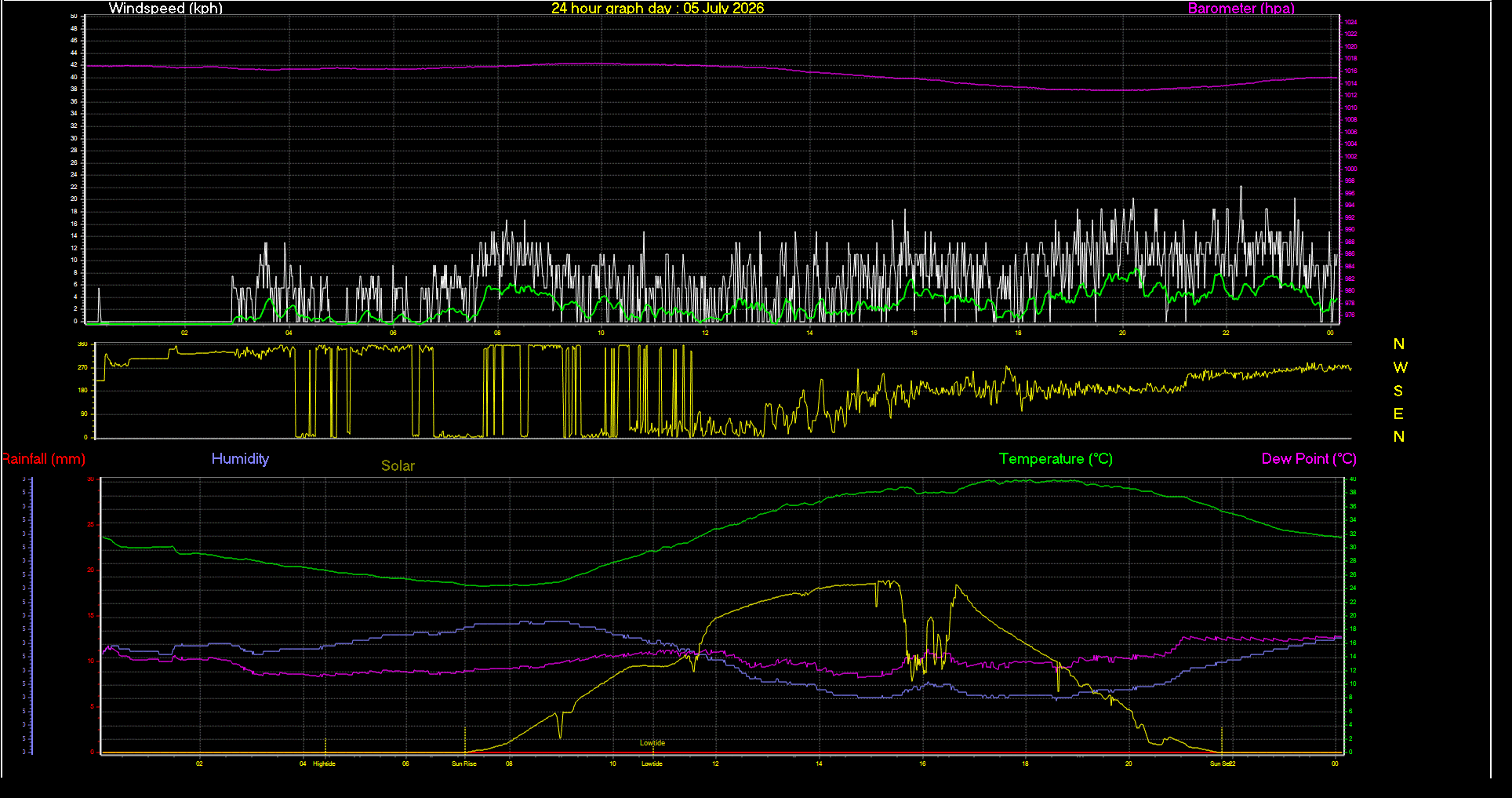Click "990" on the barometer scale
Image resolution: width=1512 pixels, height=798 pixels.
tap(1350, 230)
